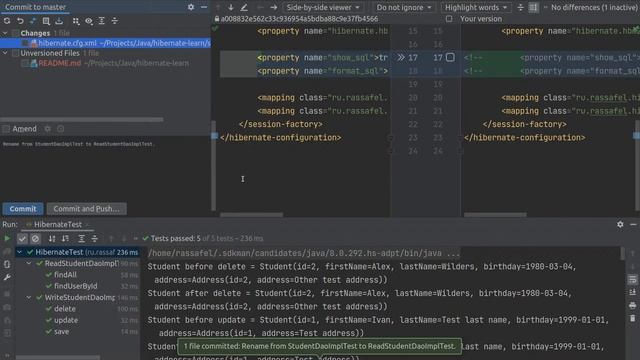Collapse the HibernateTest root node
This screenshot has width=640, height=360.
coord(19,252)
